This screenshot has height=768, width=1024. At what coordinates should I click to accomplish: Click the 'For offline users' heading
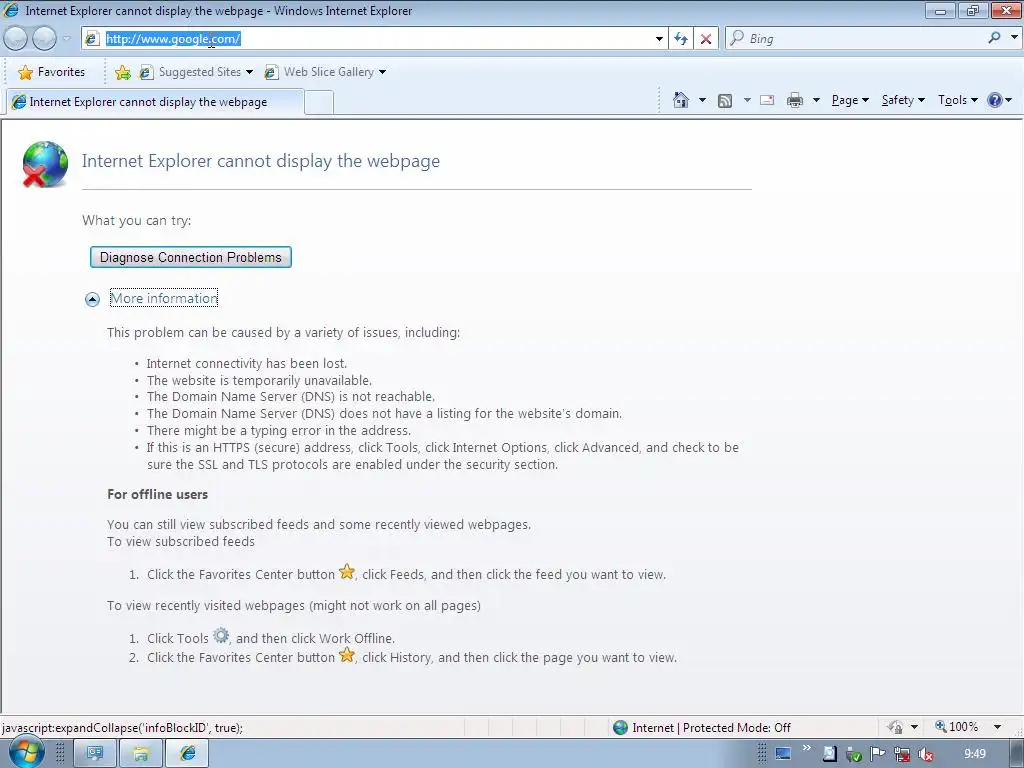[157, 494]
